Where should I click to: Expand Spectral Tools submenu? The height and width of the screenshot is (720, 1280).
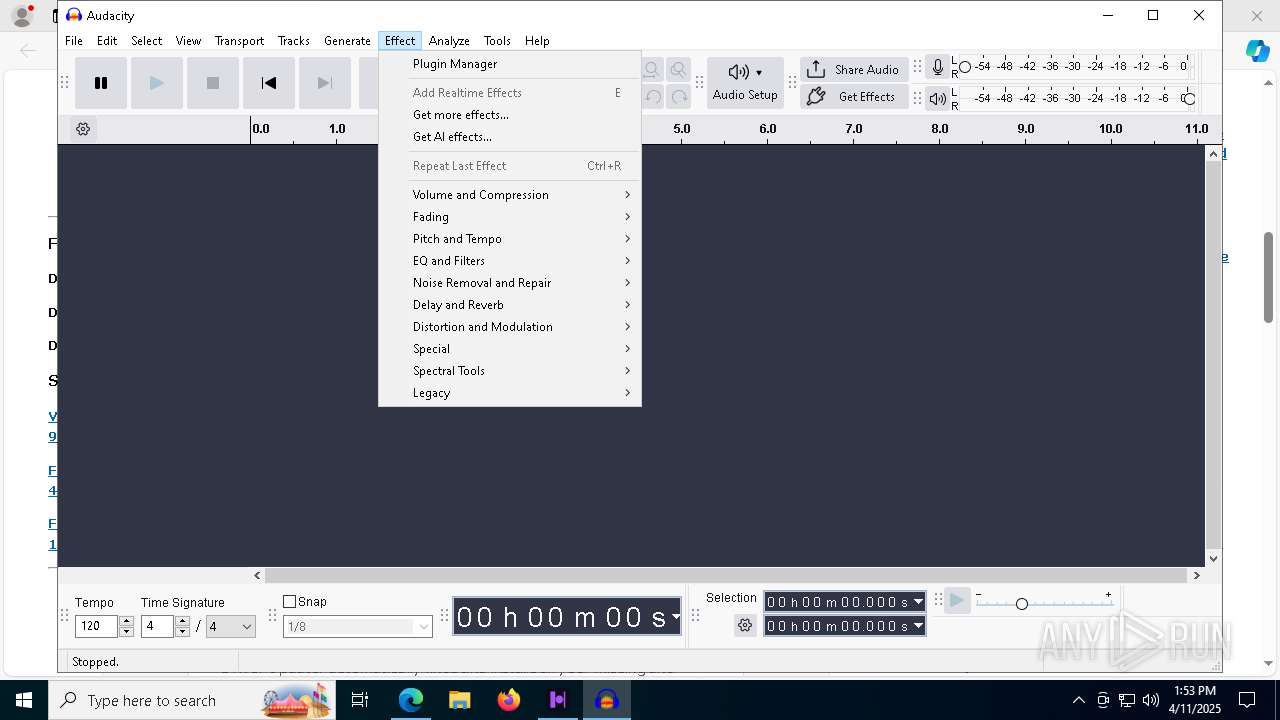(x=510, y=371)
